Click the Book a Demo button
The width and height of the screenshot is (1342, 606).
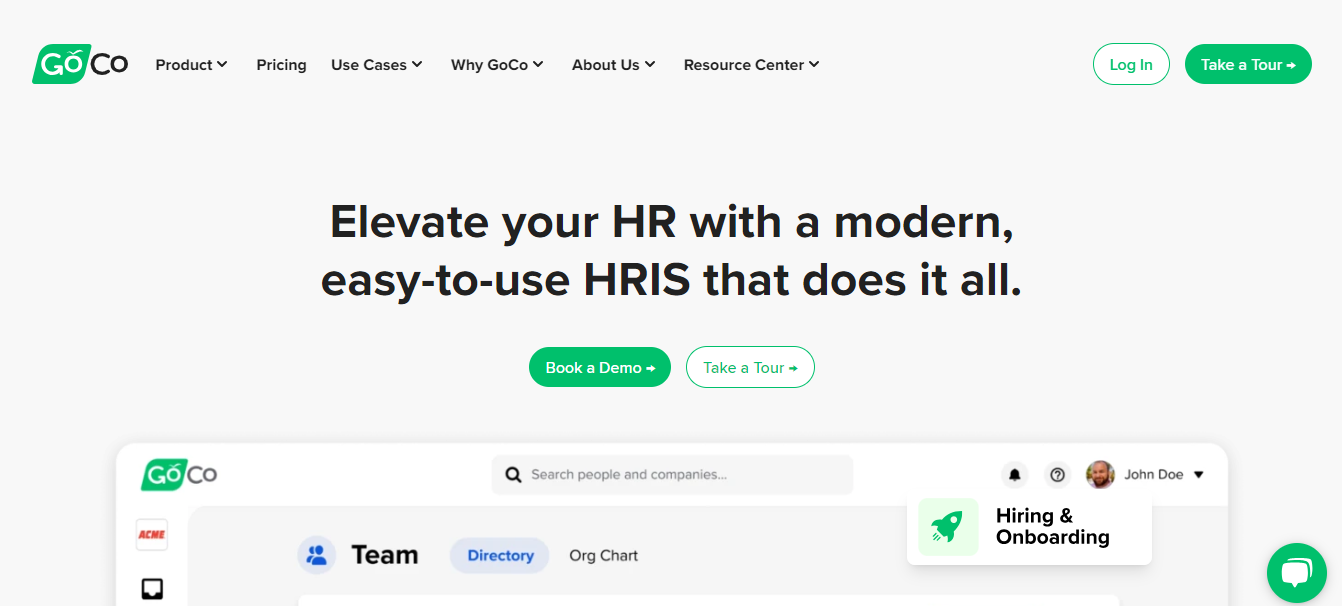click(600, 367)
